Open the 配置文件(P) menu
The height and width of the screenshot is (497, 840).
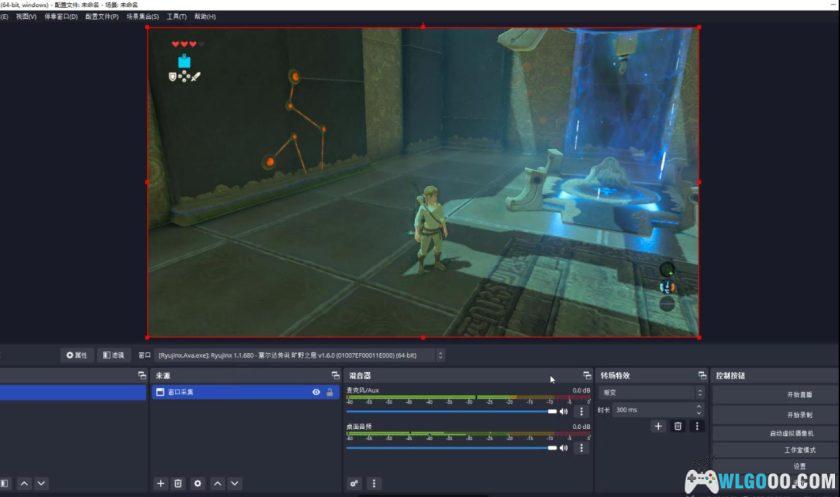102,17
